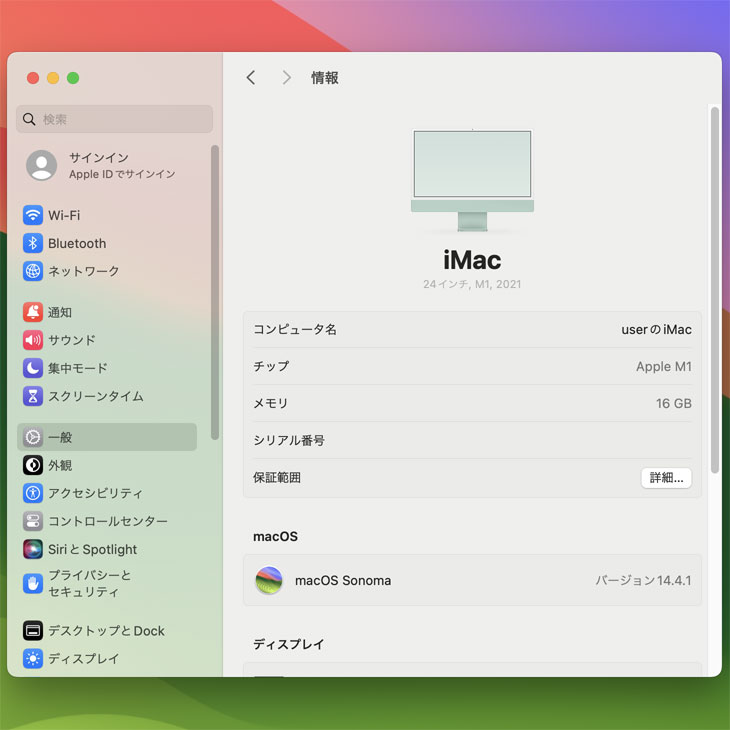Open the Wi-Fi settings icon

[33, 215]
